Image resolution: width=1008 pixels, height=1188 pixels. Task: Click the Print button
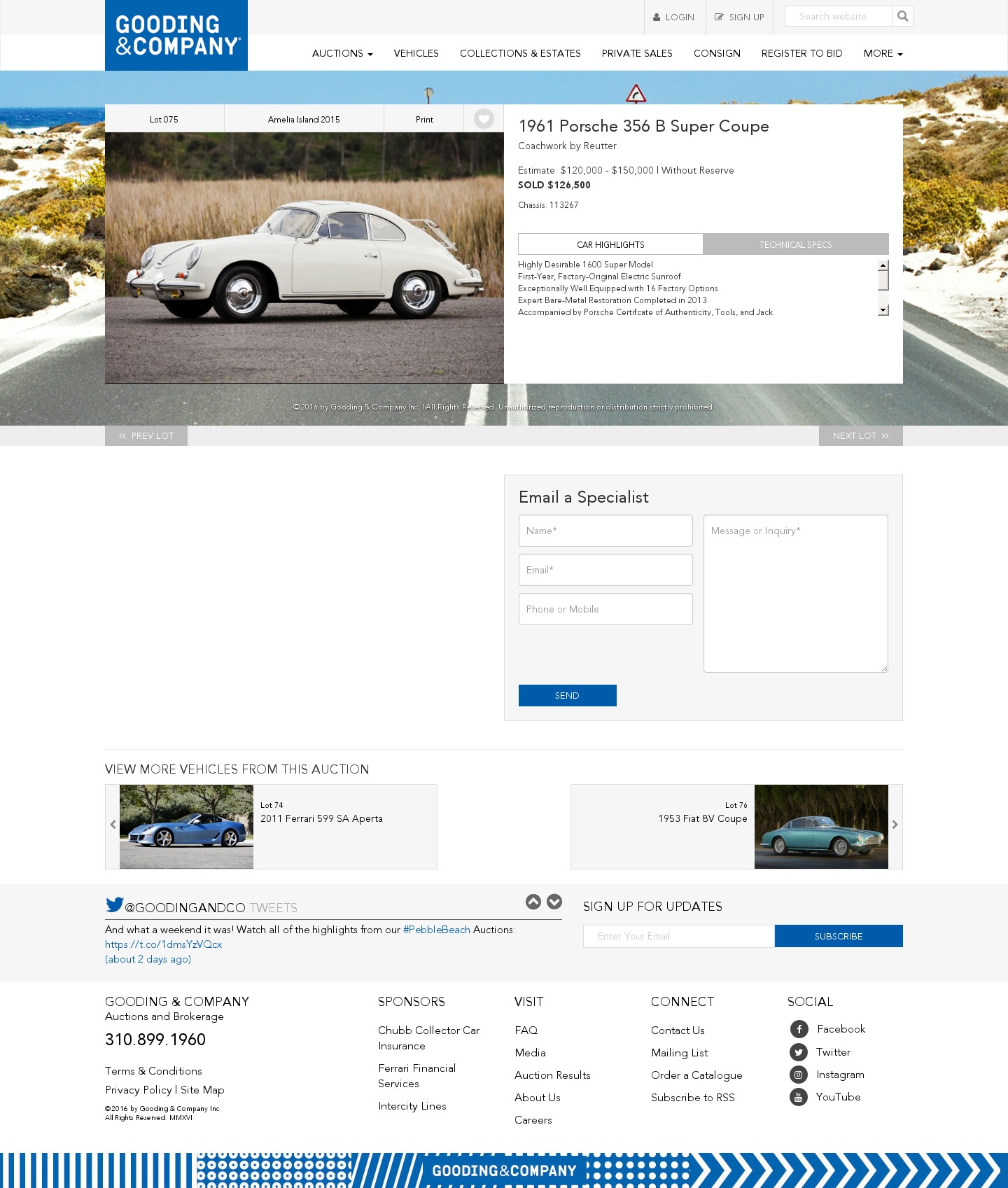tap(424, 119)
